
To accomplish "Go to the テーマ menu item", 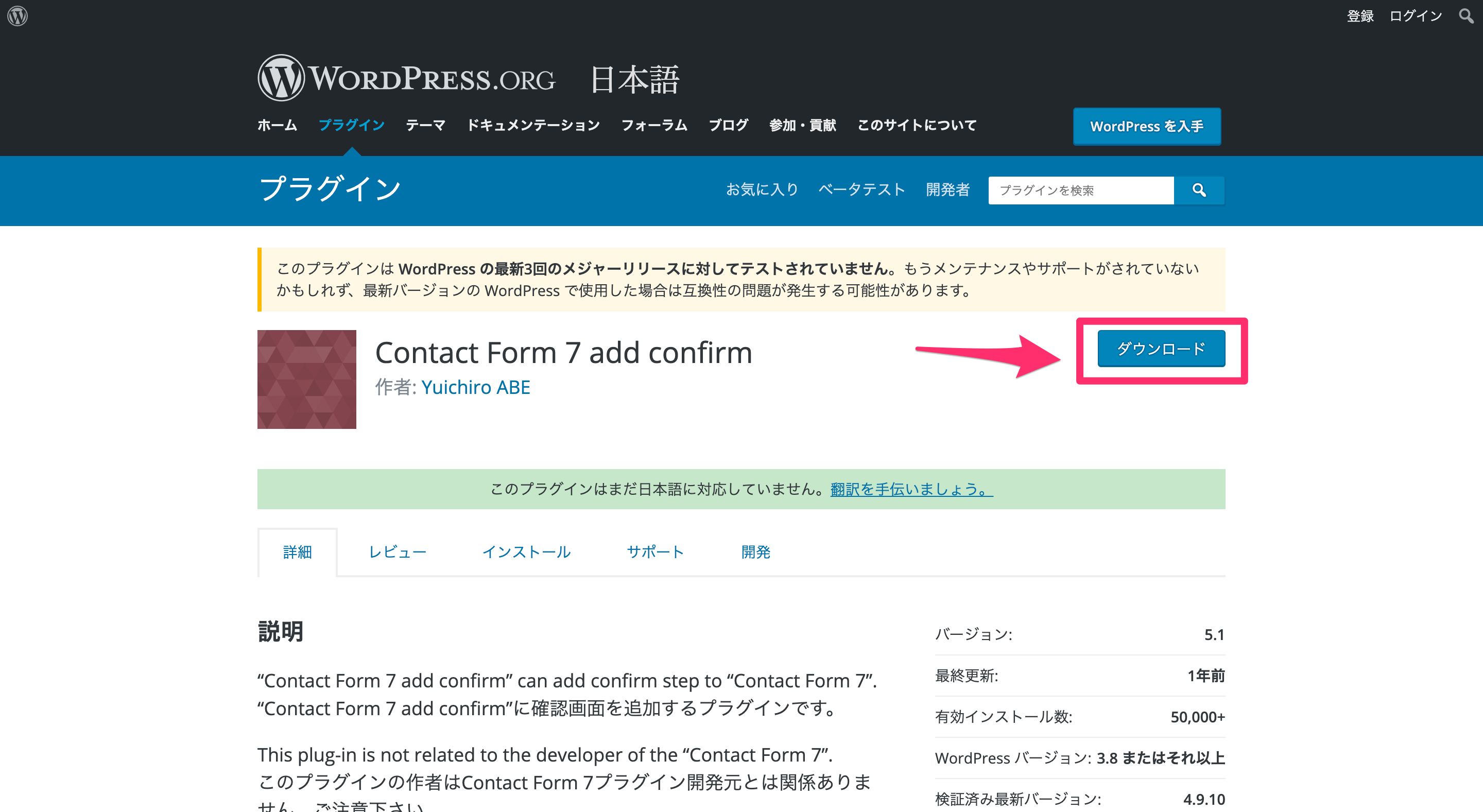I will click(x=425, y=125).
